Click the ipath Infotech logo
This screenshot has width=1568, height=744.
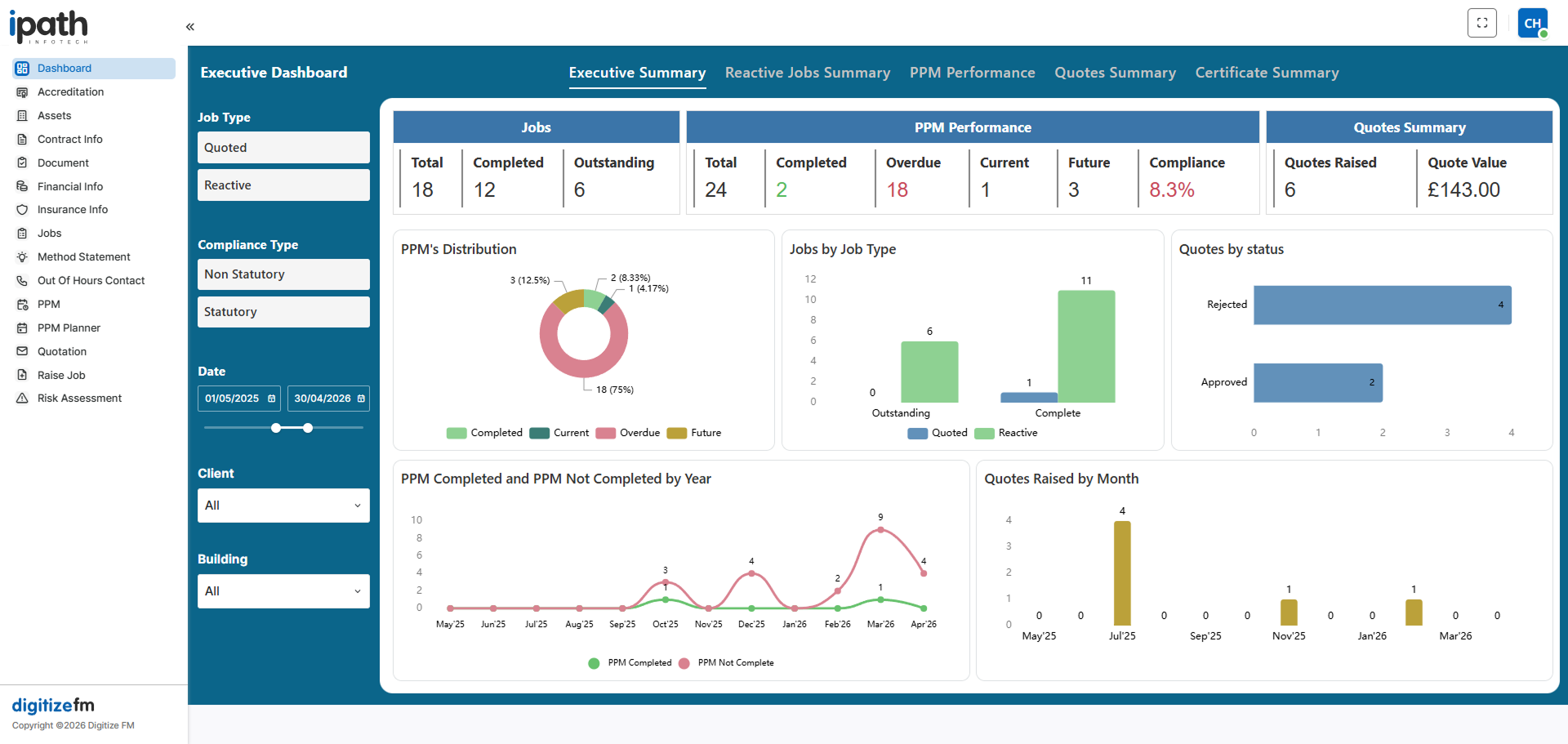tap(49, 26)
